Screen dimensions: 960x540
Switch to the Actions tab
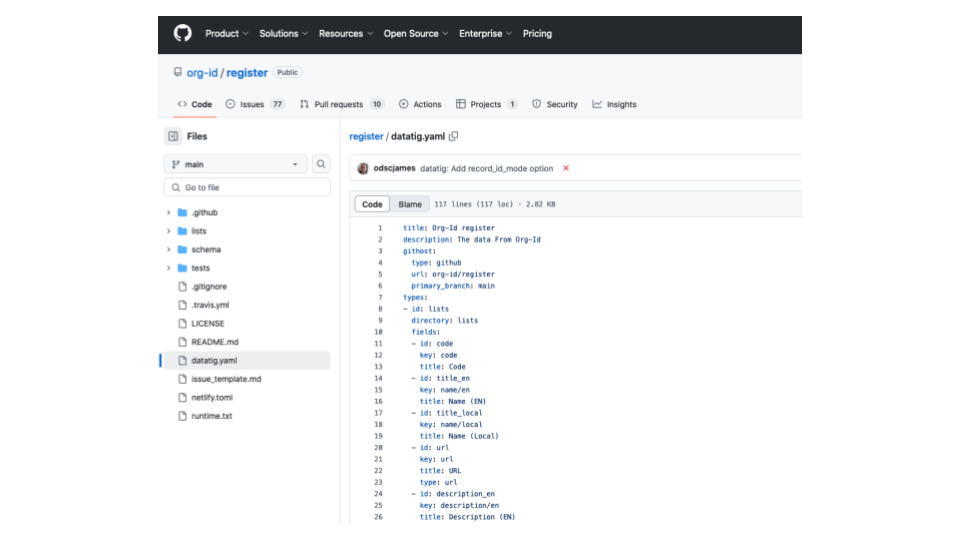(x=420, y=104)
